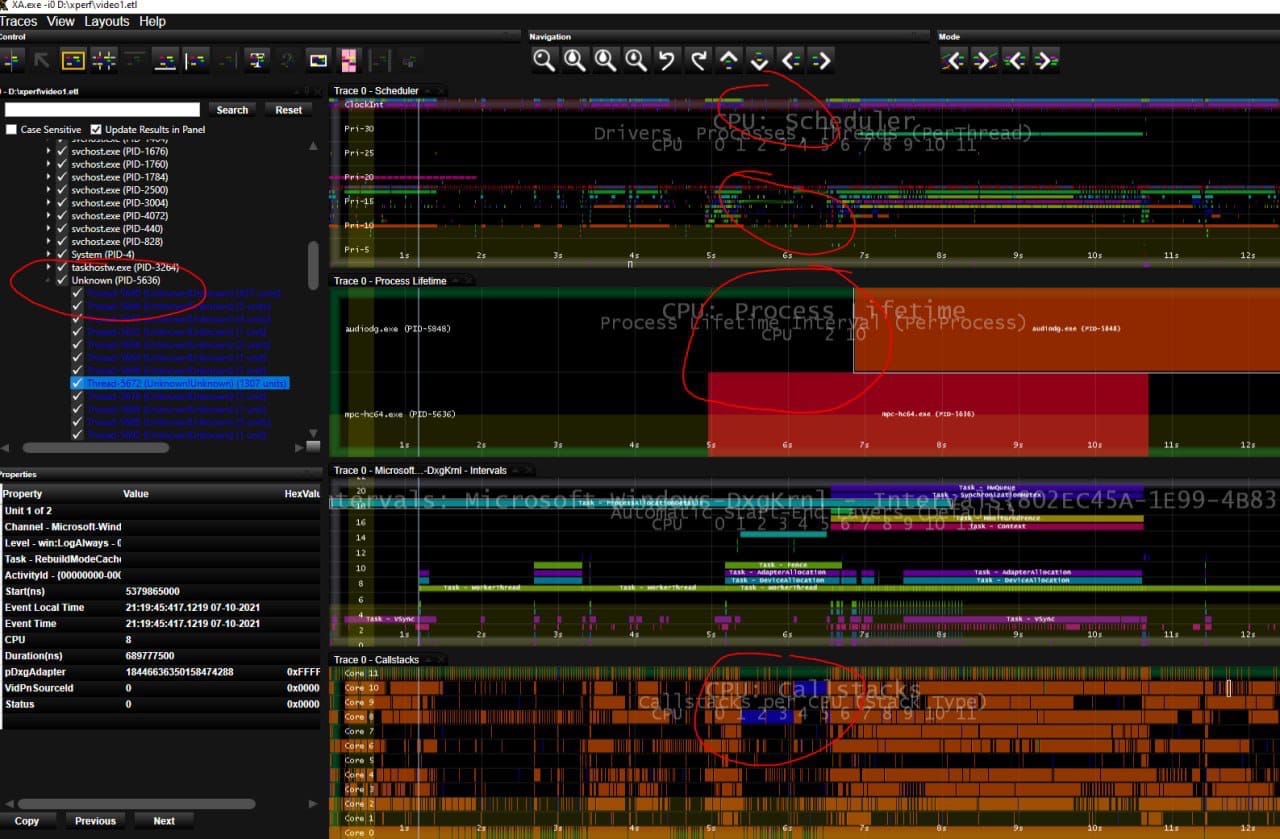Click the Reset button
The height and width of the screenshot is (839, 1280).
pyautogui.click(x=289, y=110)
